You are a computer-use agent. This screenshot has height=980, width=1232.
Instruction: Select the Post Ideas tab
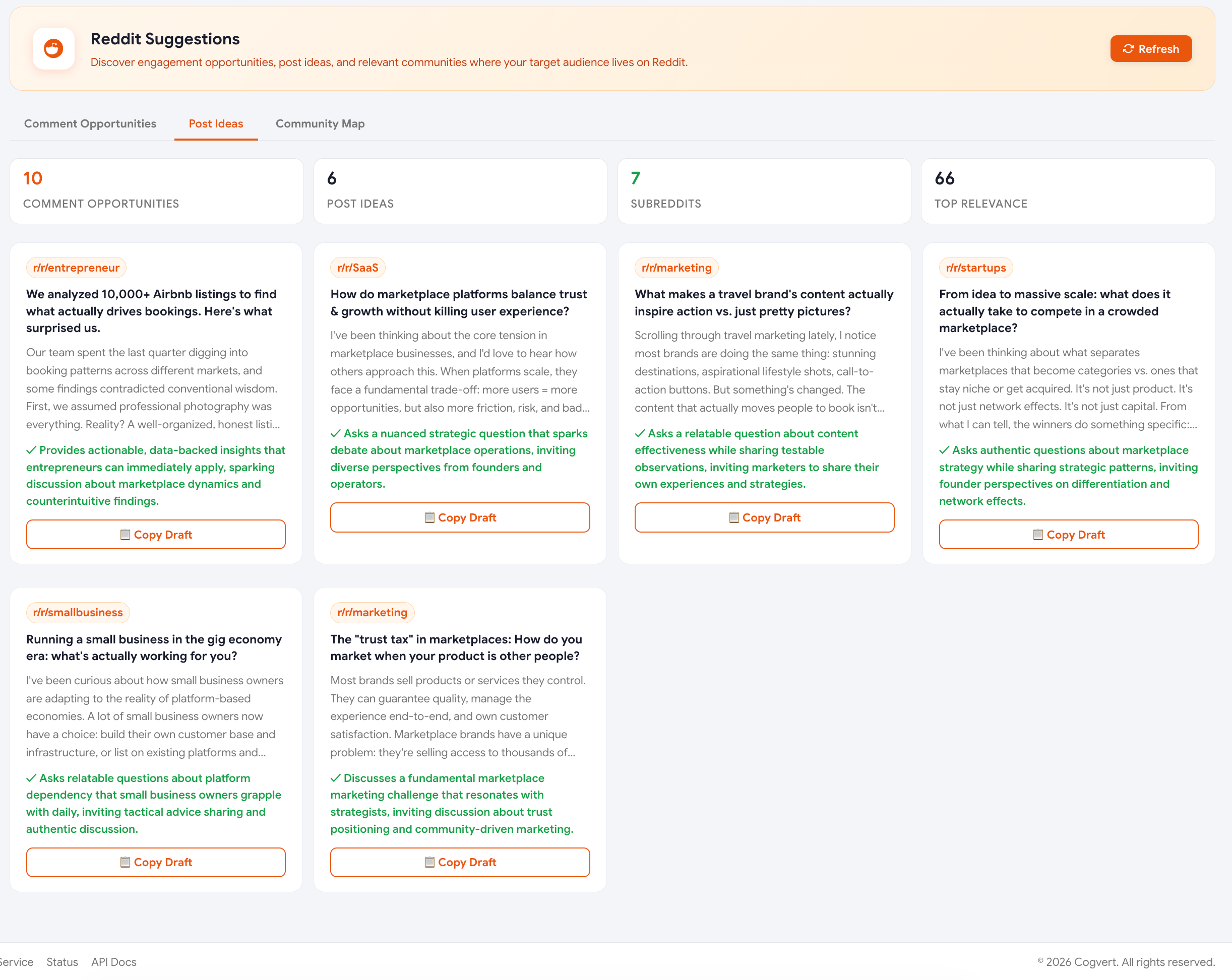(x=215, y=123)
